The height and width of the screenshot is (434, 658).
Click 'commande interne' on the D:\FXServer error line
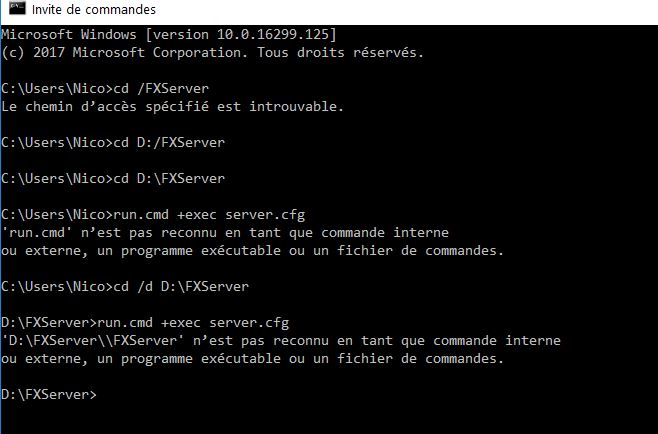pos(497,340)
